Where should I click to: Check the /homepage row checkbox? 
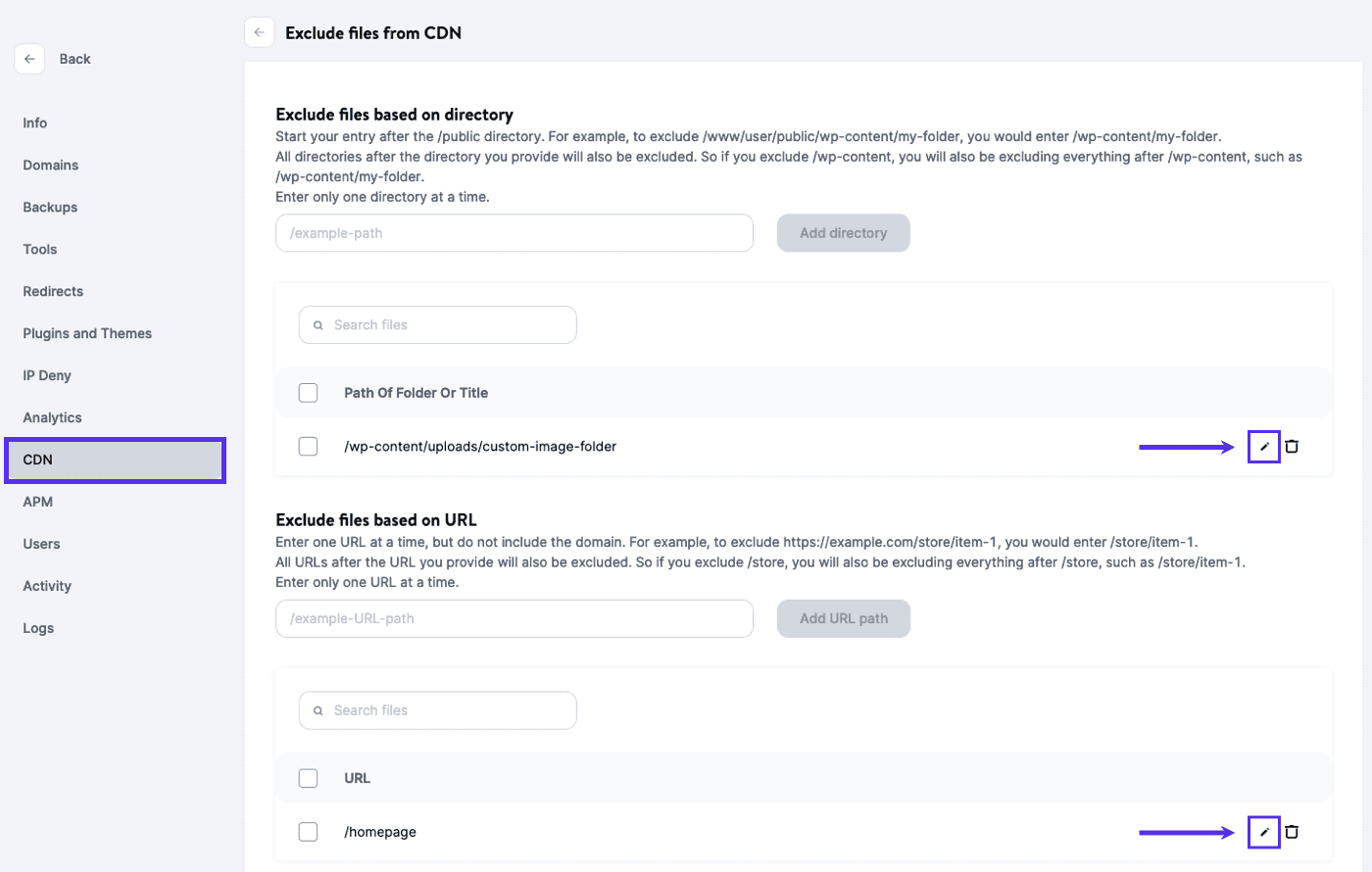pos(308,832)
